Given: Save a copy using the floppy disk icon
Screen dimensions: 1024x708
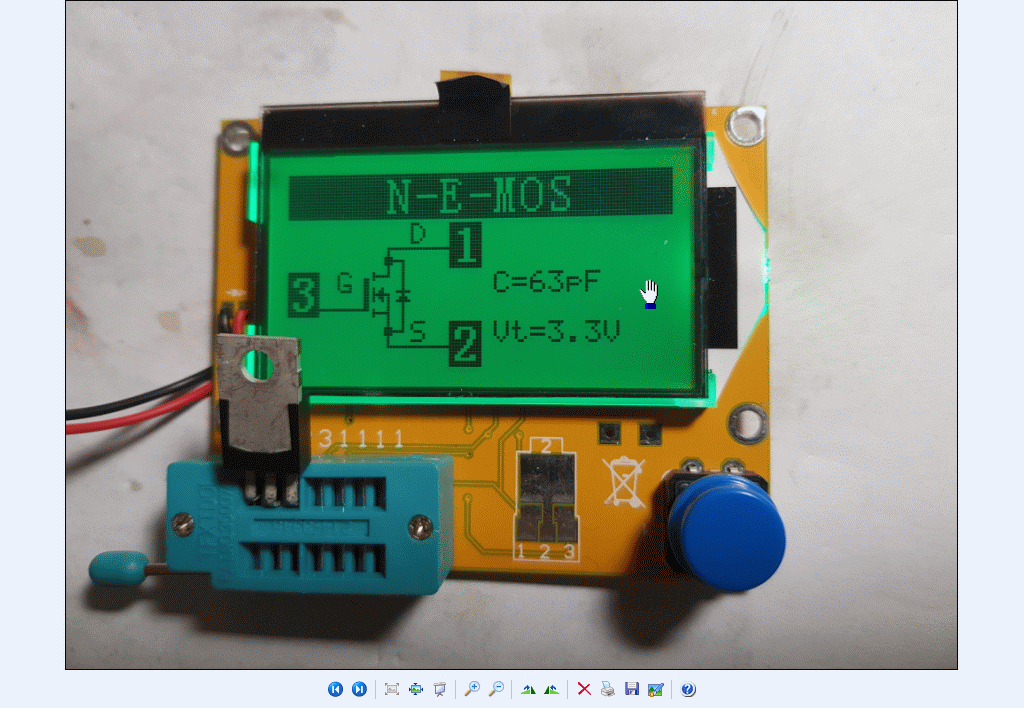Looking at the screenshot, I should 631,689.
